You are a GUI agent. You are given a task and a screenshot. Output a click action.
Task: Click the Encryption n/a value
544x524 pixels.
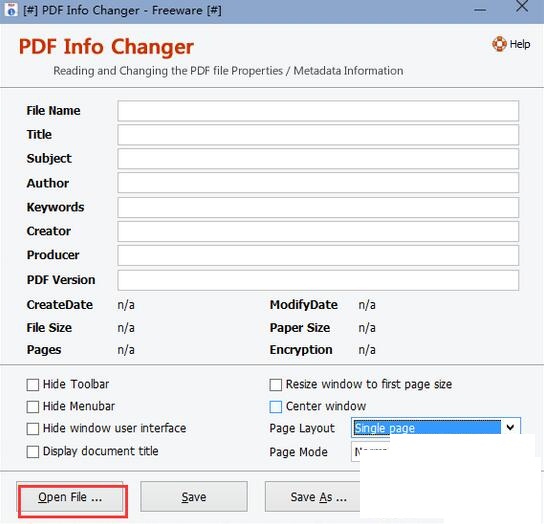pos(367,350)
